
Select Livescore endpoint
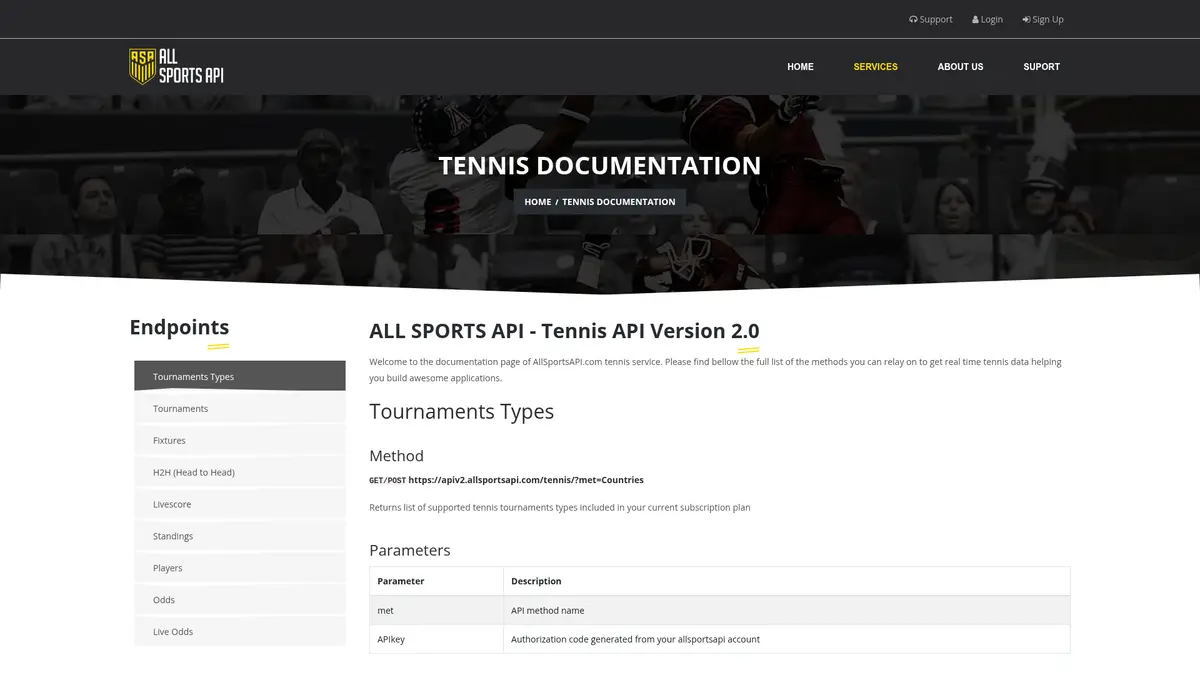click(x=240, y=504)
